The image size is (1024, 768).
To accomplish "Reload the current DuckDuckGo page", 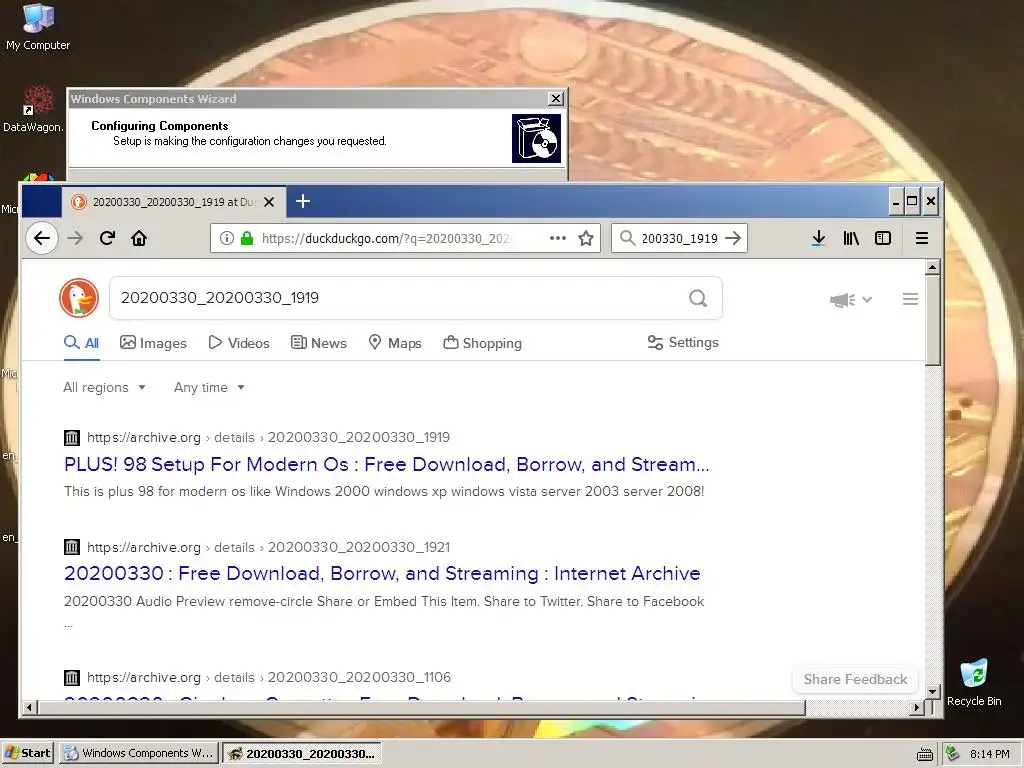I will [x=107, y=238].
